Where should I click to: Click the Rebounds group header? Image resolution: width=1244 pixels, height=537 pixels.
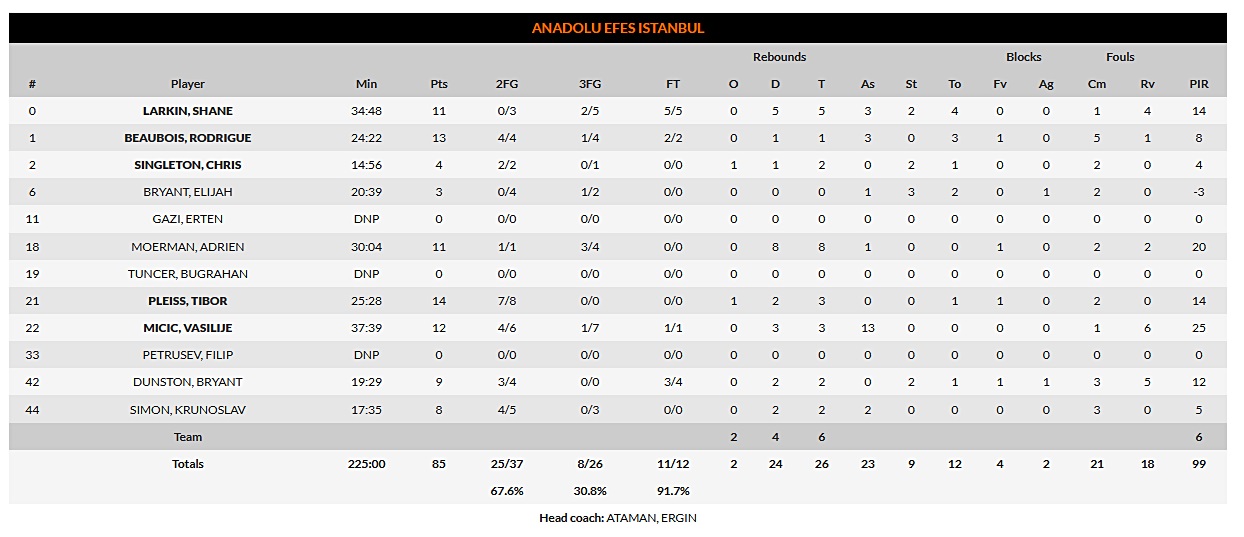pos(779,57)
